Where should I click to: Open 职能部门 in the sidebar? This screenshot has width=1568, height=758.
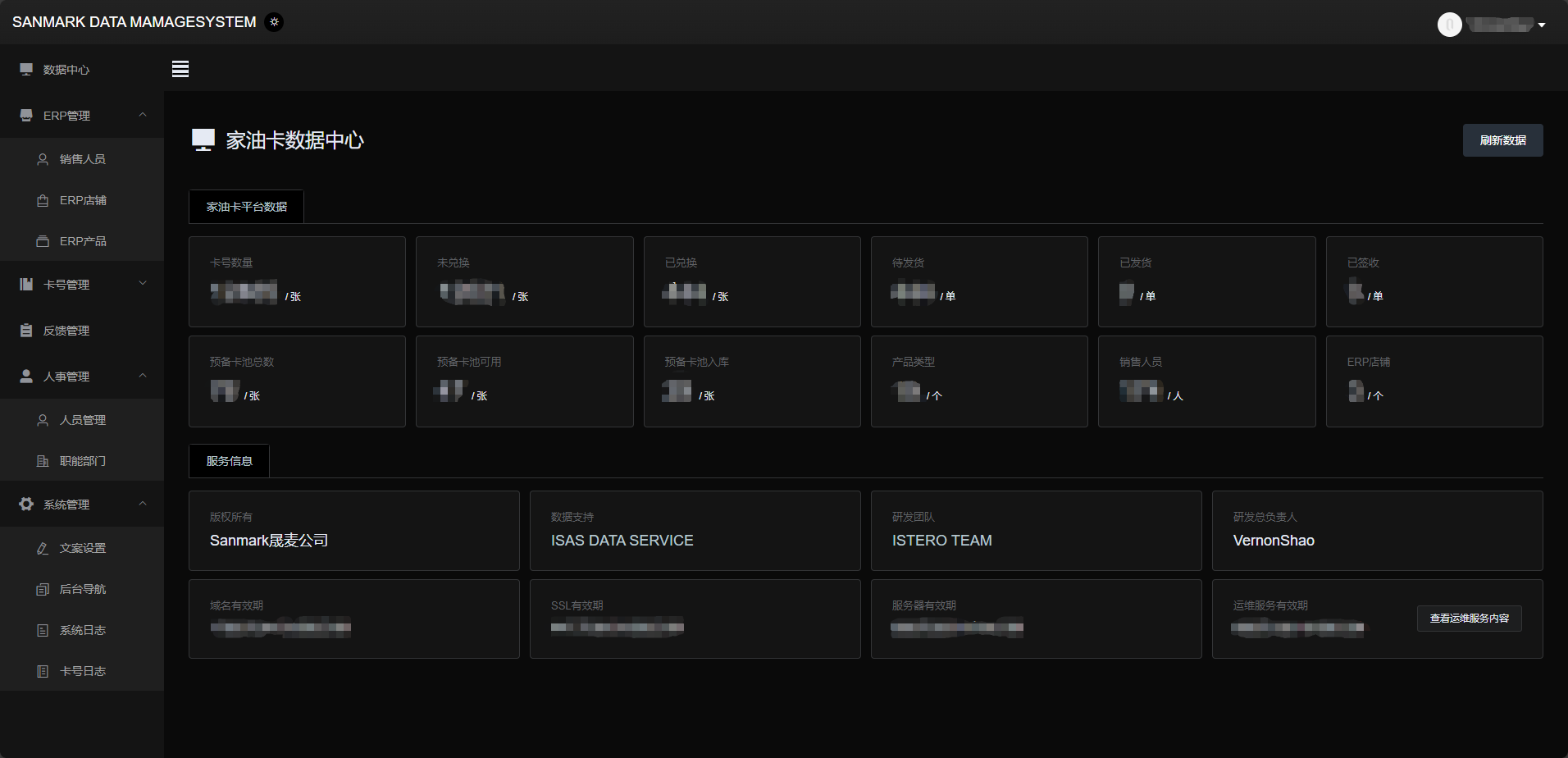[x=82, y=461]
